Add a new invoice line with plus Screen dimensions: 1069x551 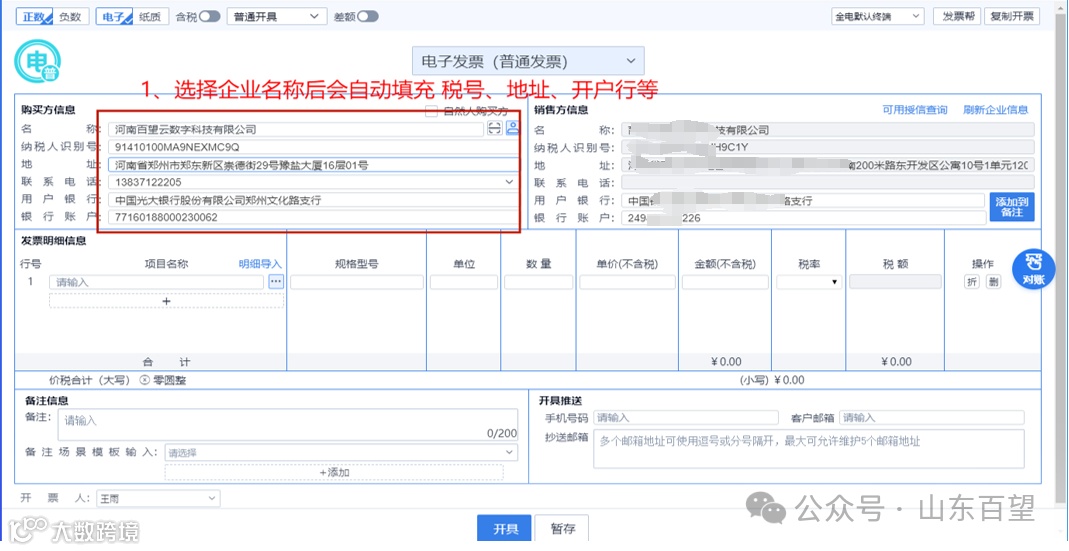pos(166,301)
